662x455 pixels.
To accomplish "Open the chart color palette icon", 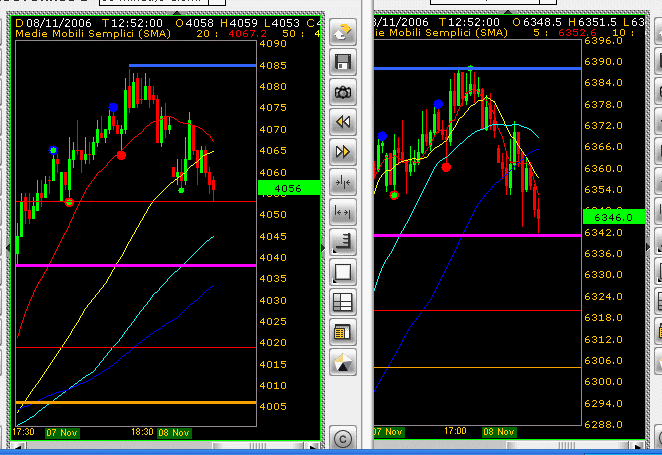I will coord(342,362).
